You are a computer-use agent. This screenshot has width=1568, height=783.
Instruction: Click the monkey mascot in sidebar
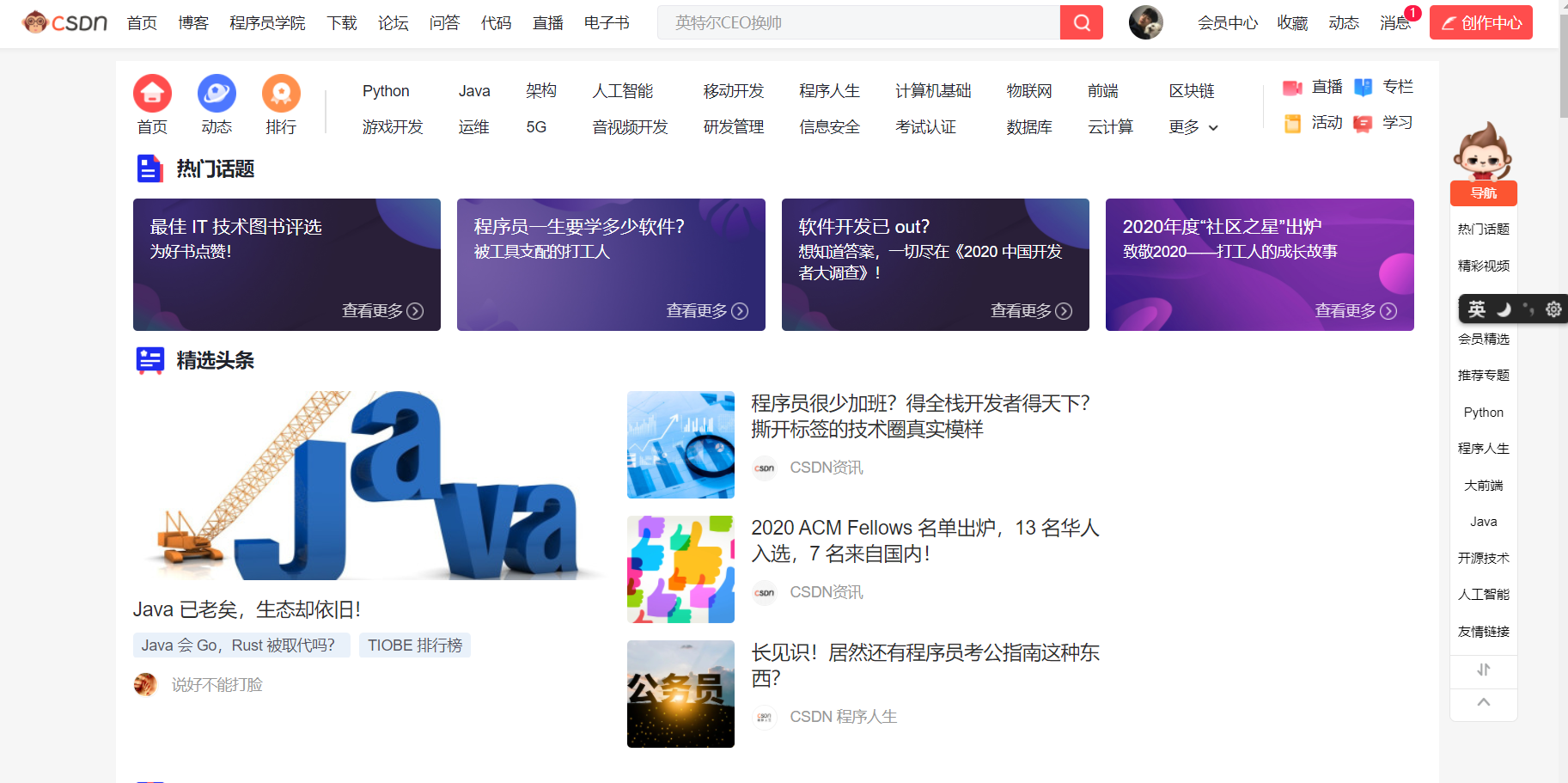coord(1483,150)
